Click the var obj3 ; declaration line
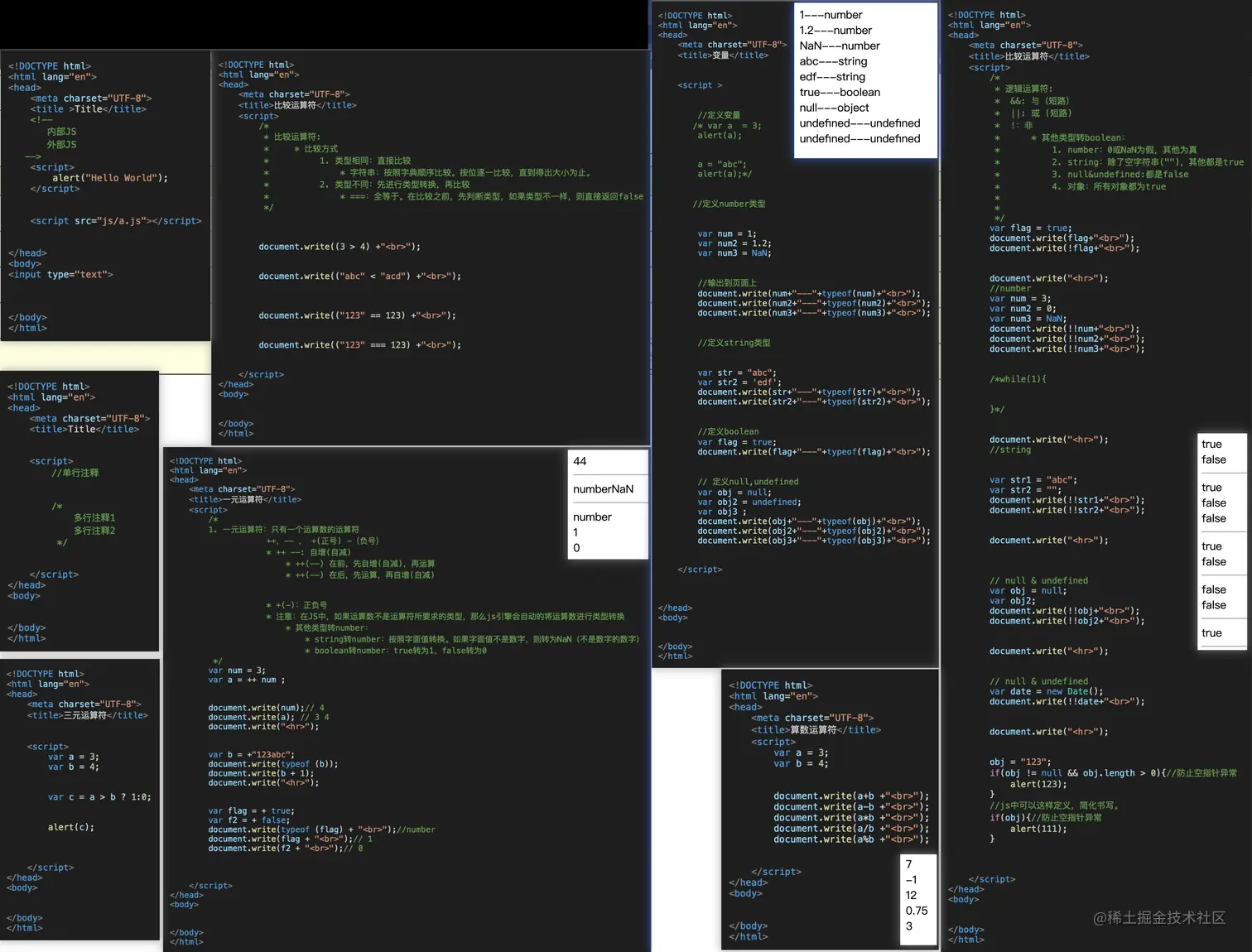This screenshot has height=952, width=1252. click(x=723, y=512)
